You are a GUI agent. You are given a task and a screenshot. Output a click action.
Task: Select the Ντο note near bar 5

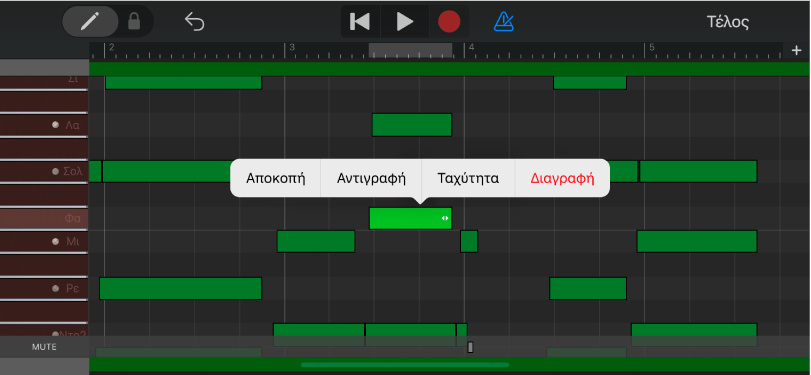pos(694,335)
